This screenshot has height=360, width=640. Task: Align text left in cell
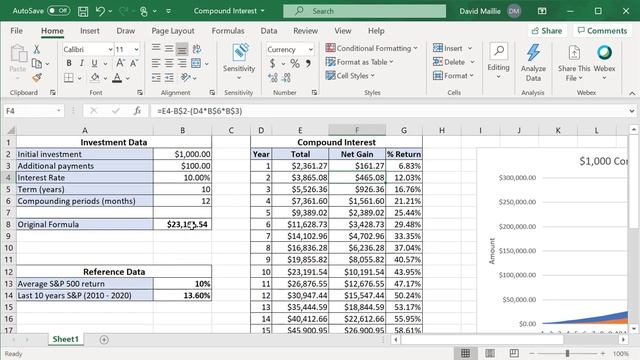click(x=156, y=63)
